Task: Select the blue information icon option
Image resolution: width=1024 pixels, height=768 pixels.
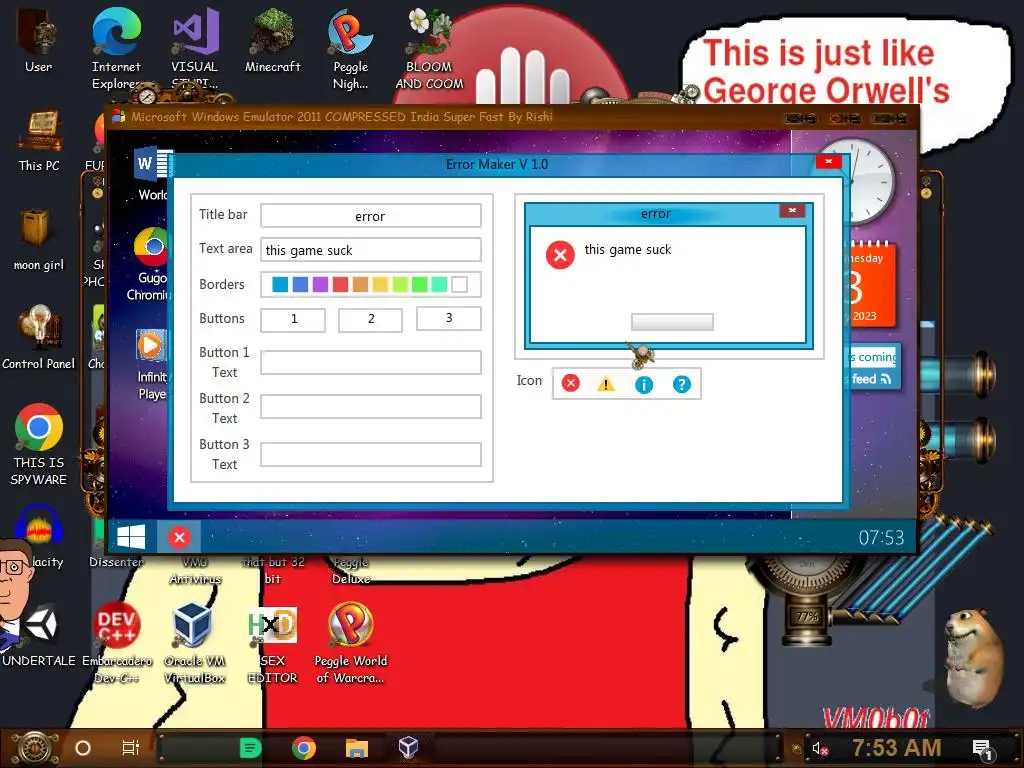Action: (x=644, y=385)
